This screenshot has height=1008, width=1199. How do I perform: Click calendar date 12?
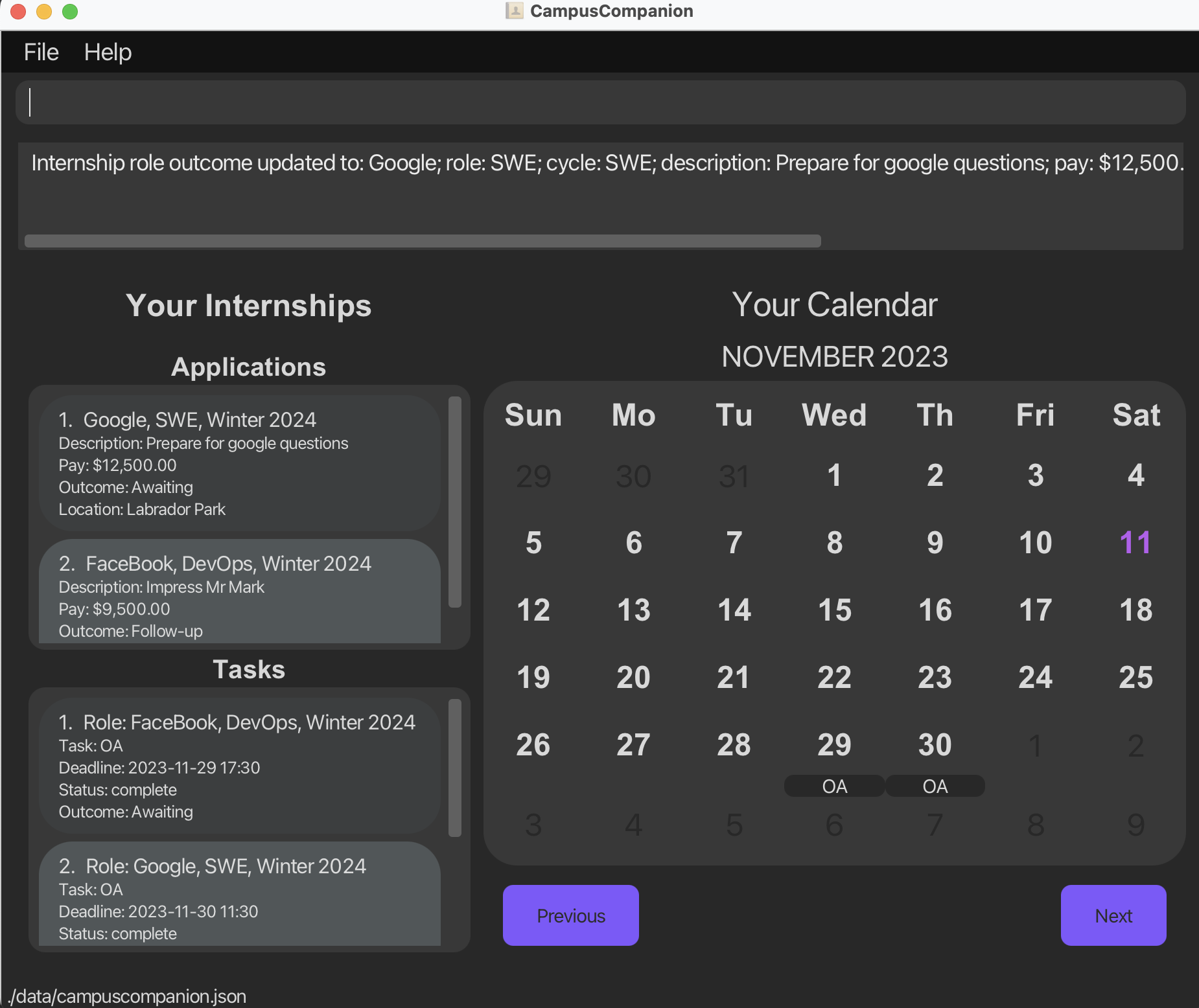(533, 610)
